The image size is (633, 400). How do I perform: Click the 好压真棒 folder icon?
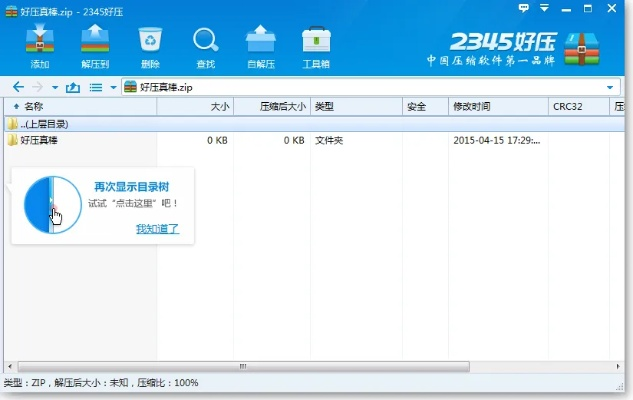[x=13, y=140]
